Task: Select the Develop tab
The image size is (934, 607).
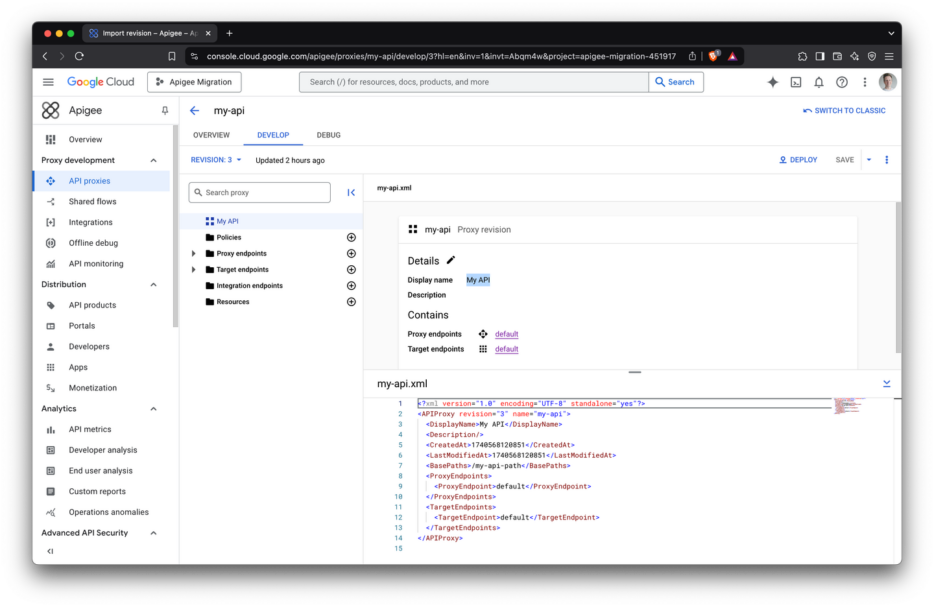Action: (x=273, y=135)
